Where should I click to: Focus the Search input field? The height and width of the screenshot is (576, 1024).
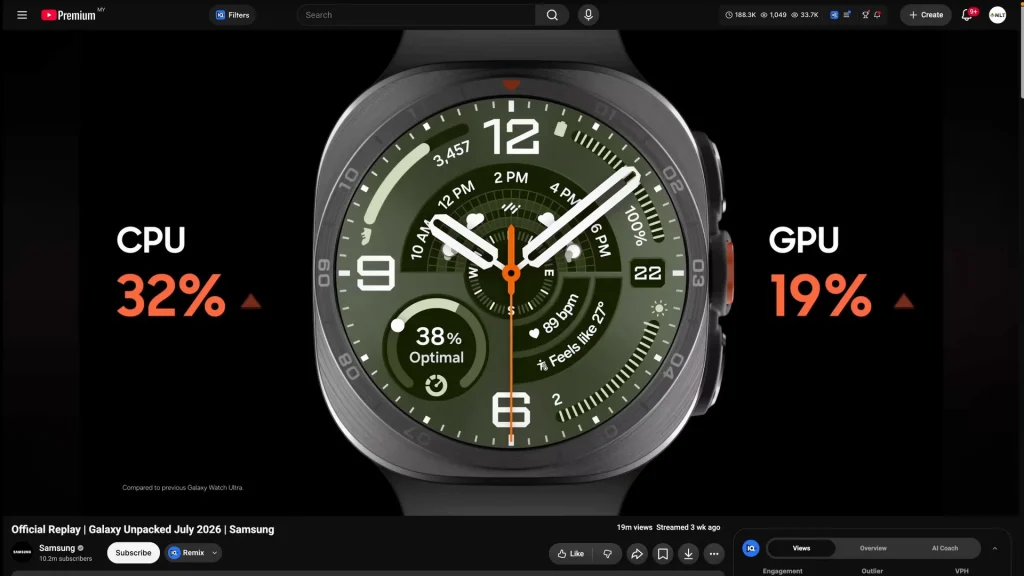[416, 15]
